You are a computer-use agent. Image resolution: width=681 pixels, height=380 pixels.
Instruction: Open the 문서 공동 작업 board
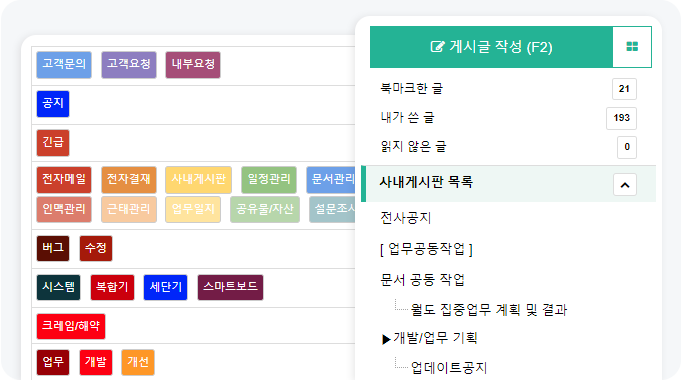pyautogui.click(x=422, y=280)
